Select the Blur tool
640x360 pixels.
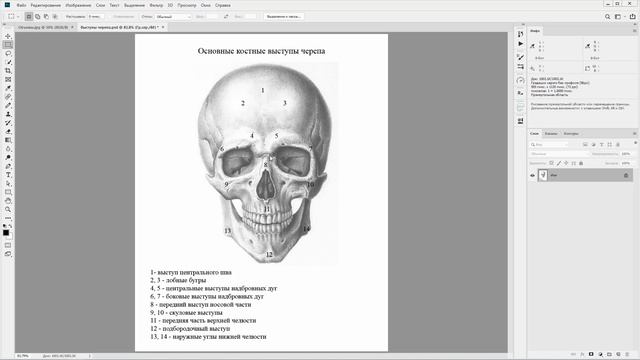point(8,149)
